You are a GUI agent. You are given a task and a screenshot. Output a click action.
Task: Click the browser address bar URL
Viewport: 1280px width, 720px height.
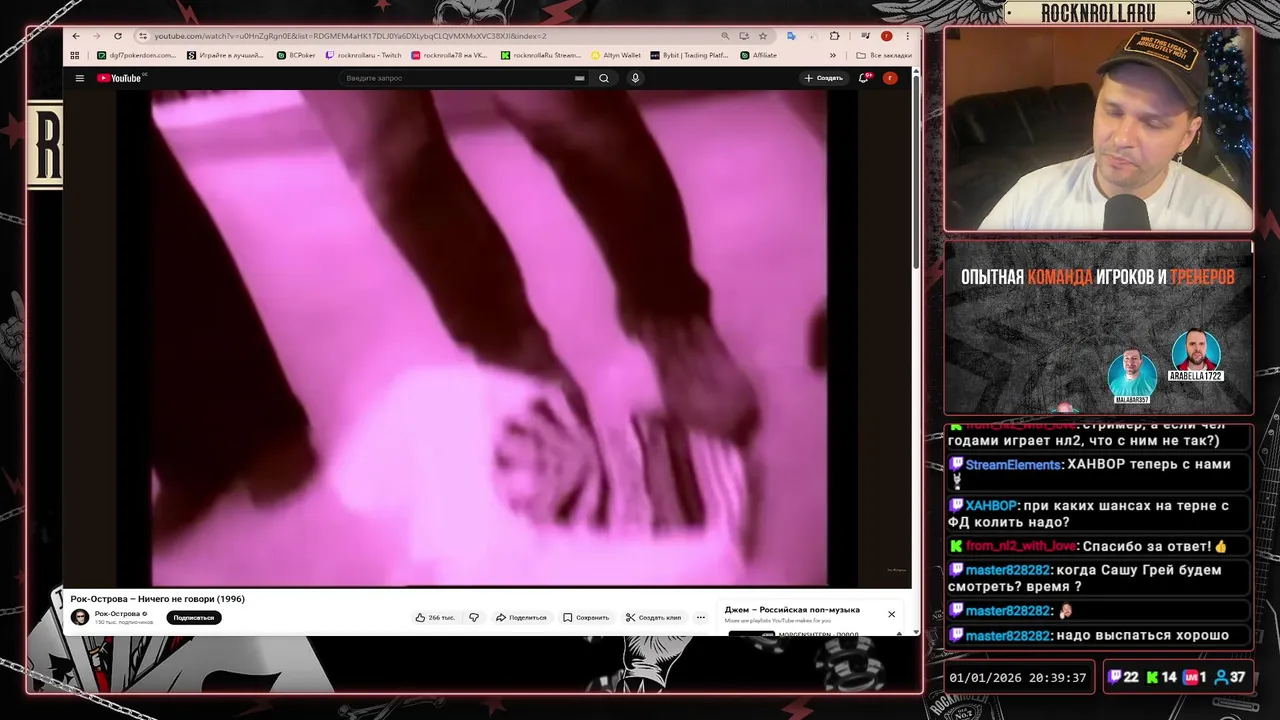tap(350, 36)
